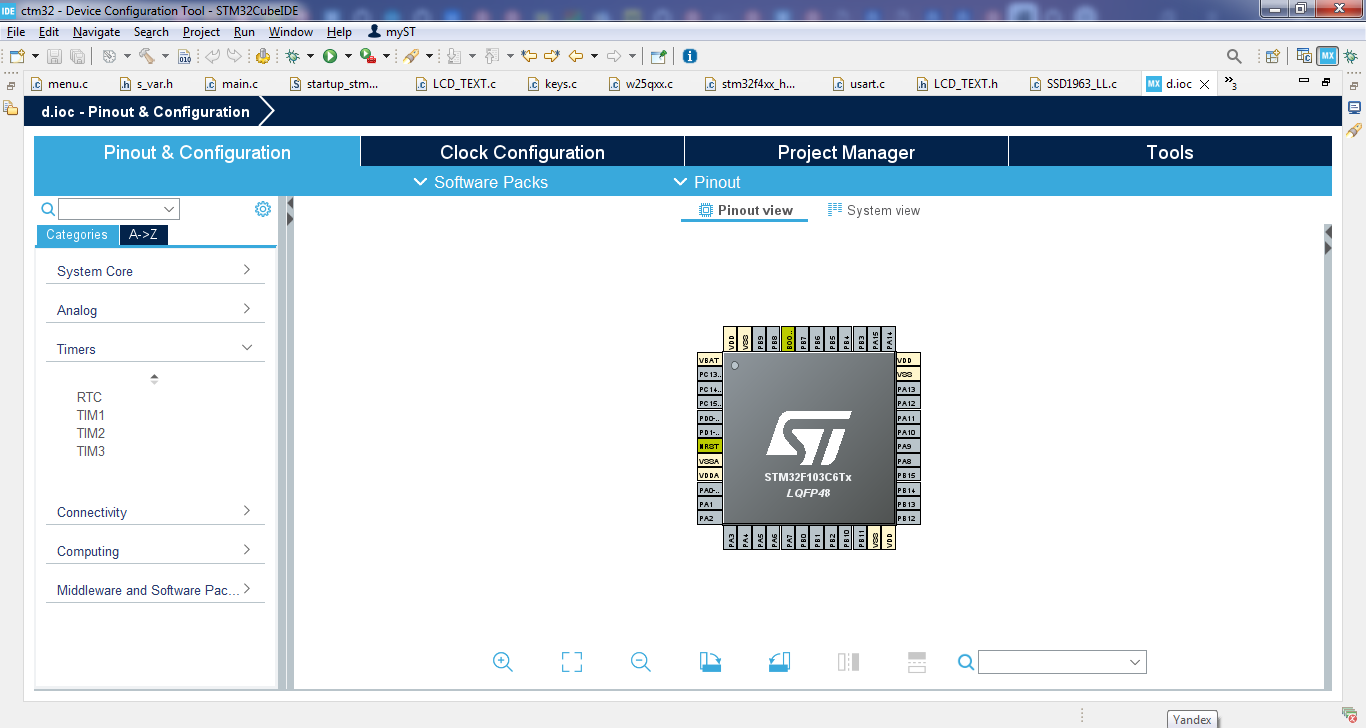Click the Build hammer icon
This screenshot has width=1366, height=728.
(147, 56)
